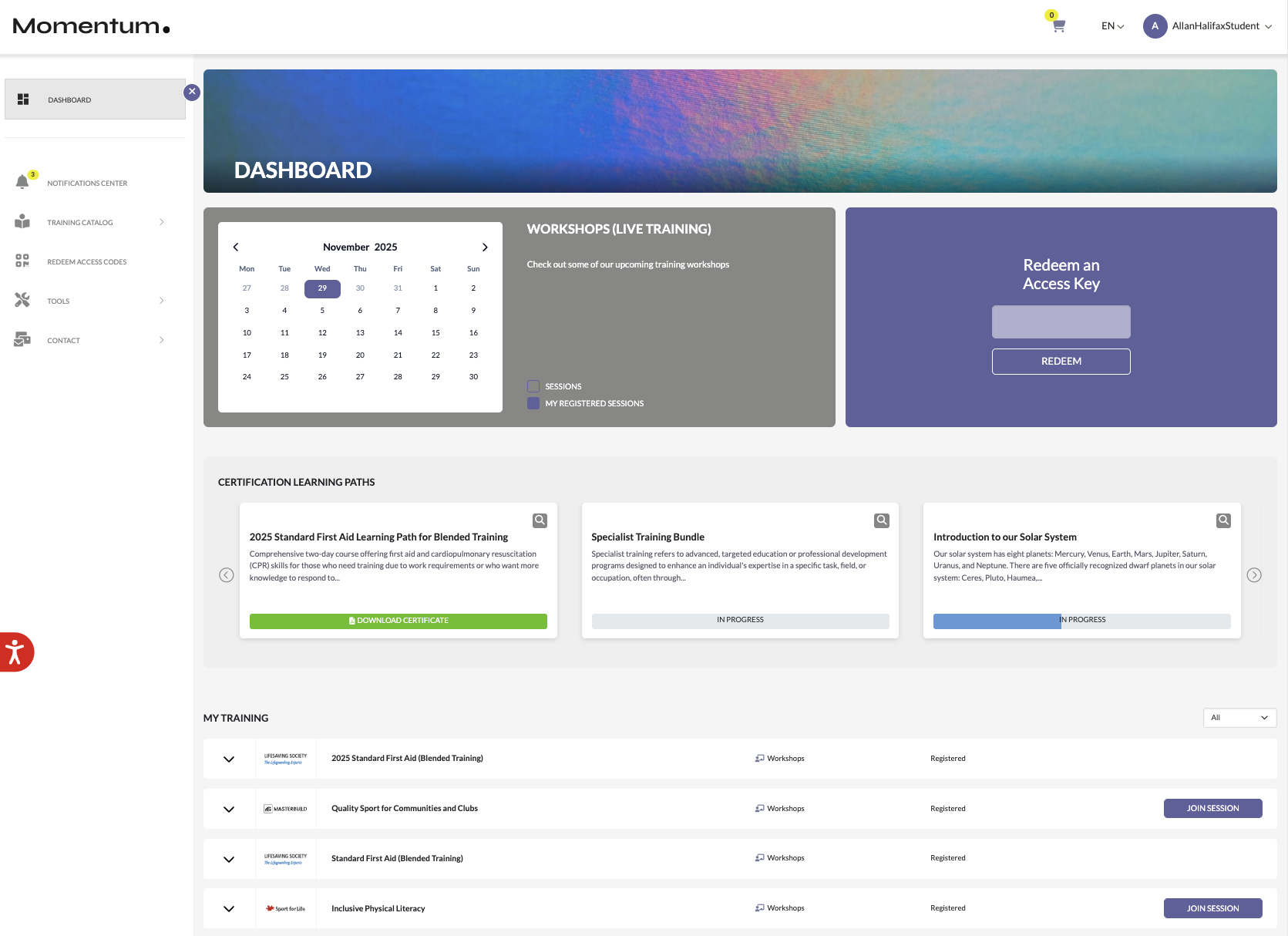Click the Redeem Access Codes sidebar icon
This screenshot has width=1288, height=936.
coord(22,261)
